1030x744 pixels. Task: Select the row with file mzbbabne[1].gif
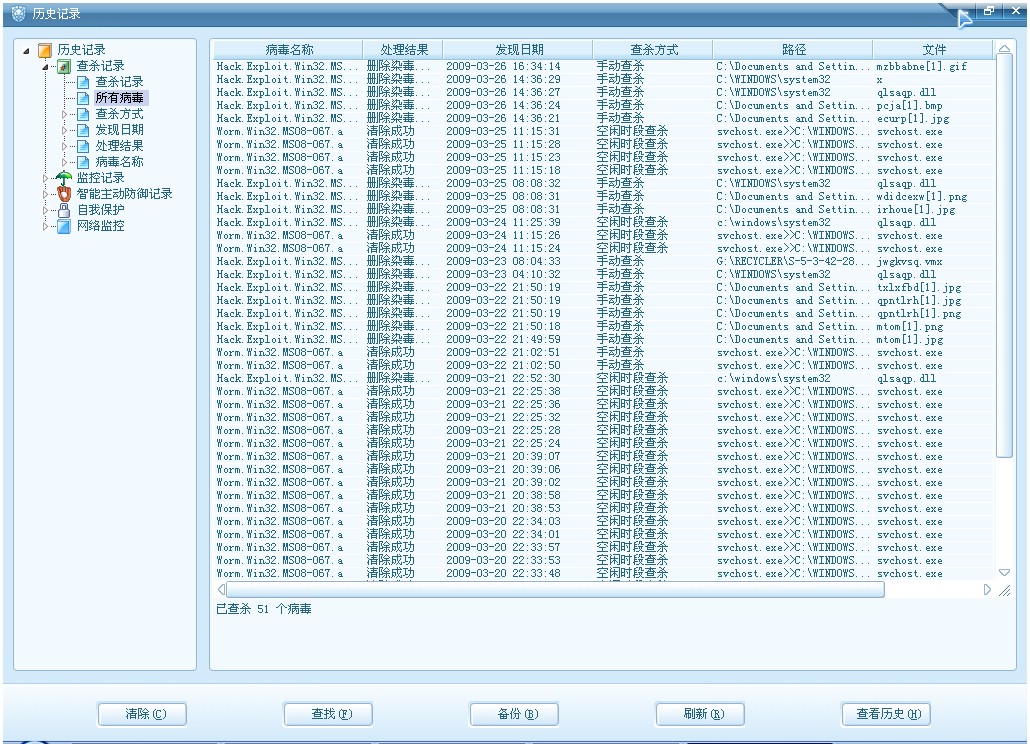tap(604, 66)
